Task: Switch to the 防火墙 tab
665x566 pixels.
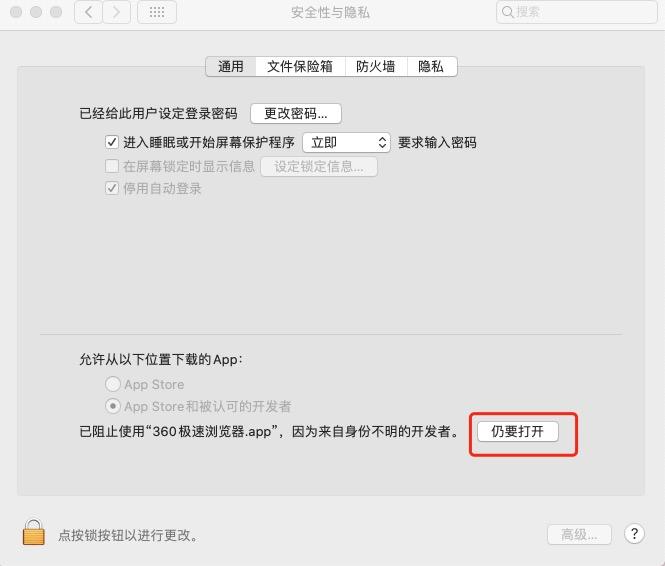Action: click(376, 67)
